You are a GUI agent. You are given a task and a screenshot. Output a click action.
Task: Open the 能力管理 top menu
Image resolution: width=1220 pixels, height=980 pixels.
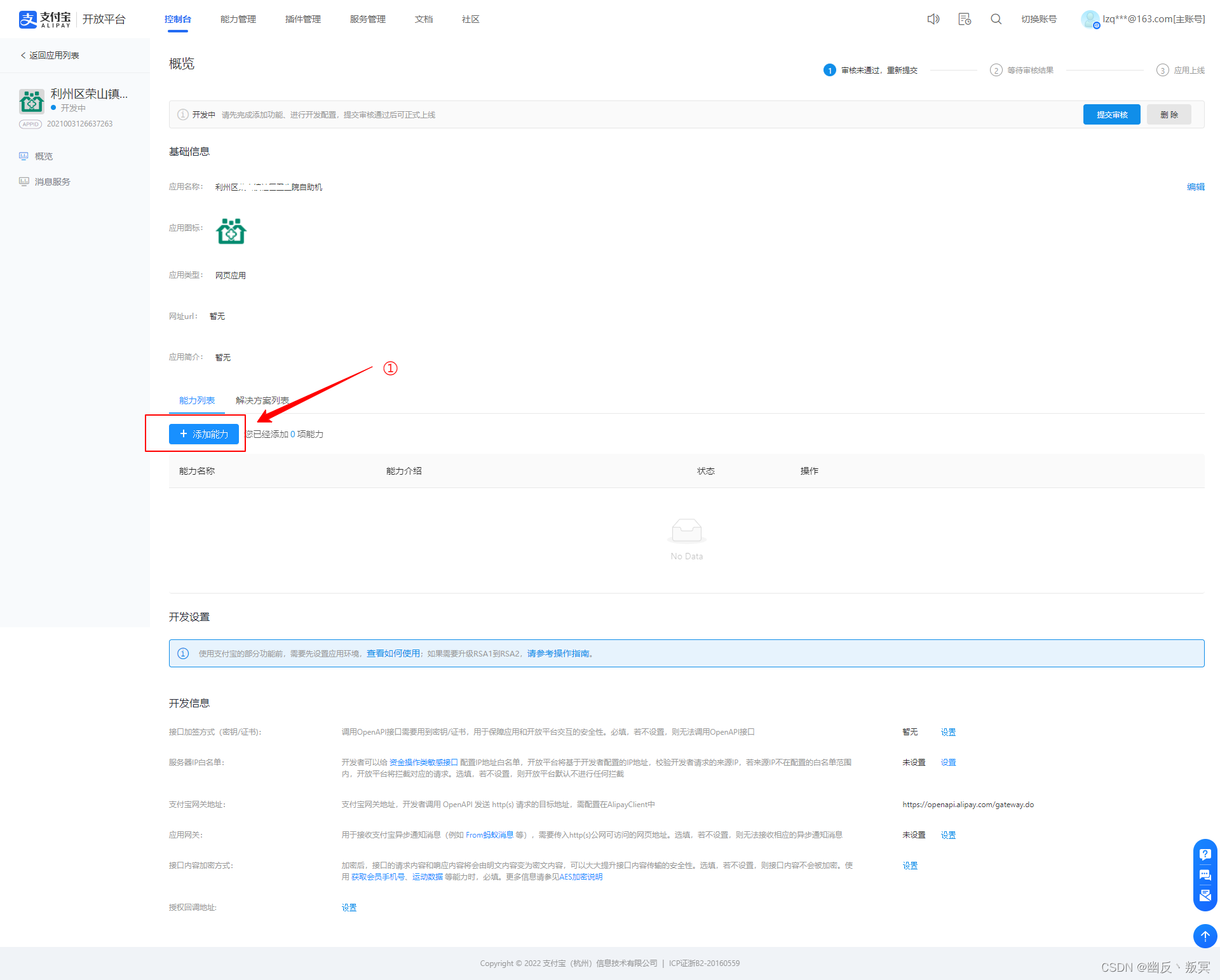pyautogui.click(x=238, y=19)
